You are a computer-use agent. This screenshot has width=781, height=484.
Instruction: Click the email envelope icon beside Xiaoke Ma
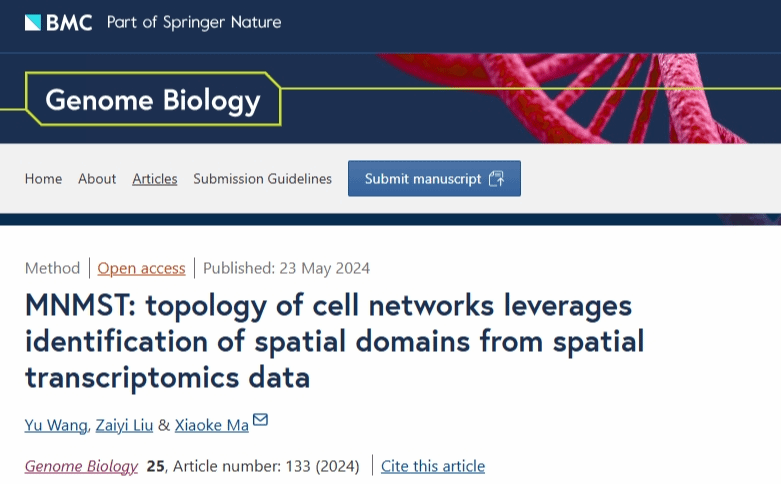[260, 420]
